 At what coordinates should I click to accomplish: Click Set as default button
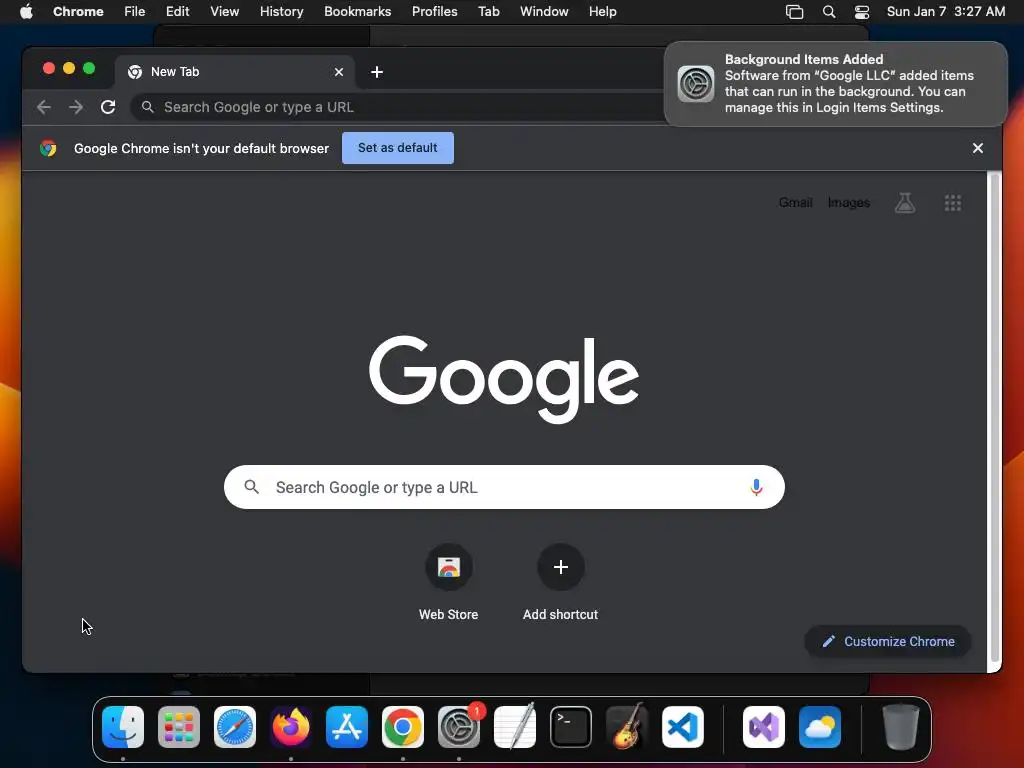point(398,148)
